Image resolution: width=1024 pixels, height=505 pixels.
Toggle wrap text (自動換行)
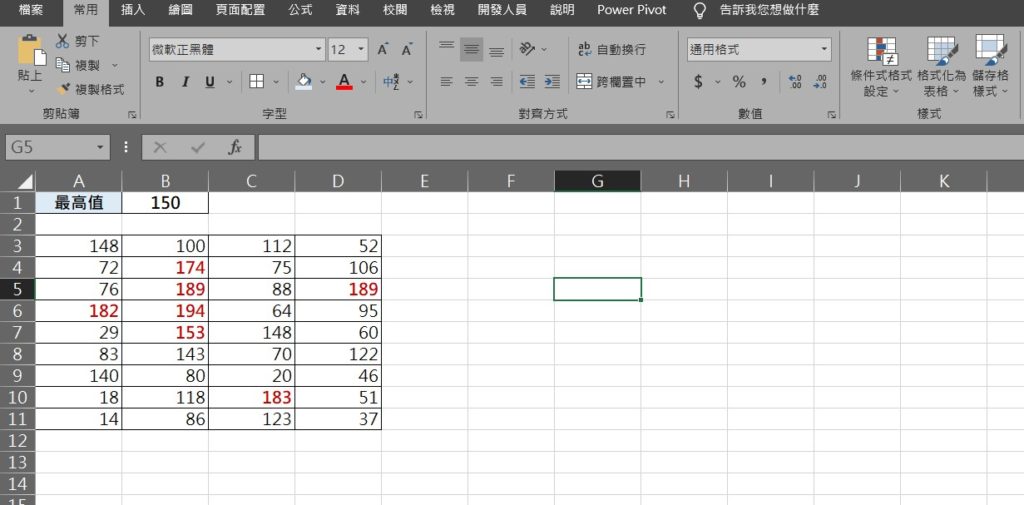pyautogui.click(x=611, y=49)
